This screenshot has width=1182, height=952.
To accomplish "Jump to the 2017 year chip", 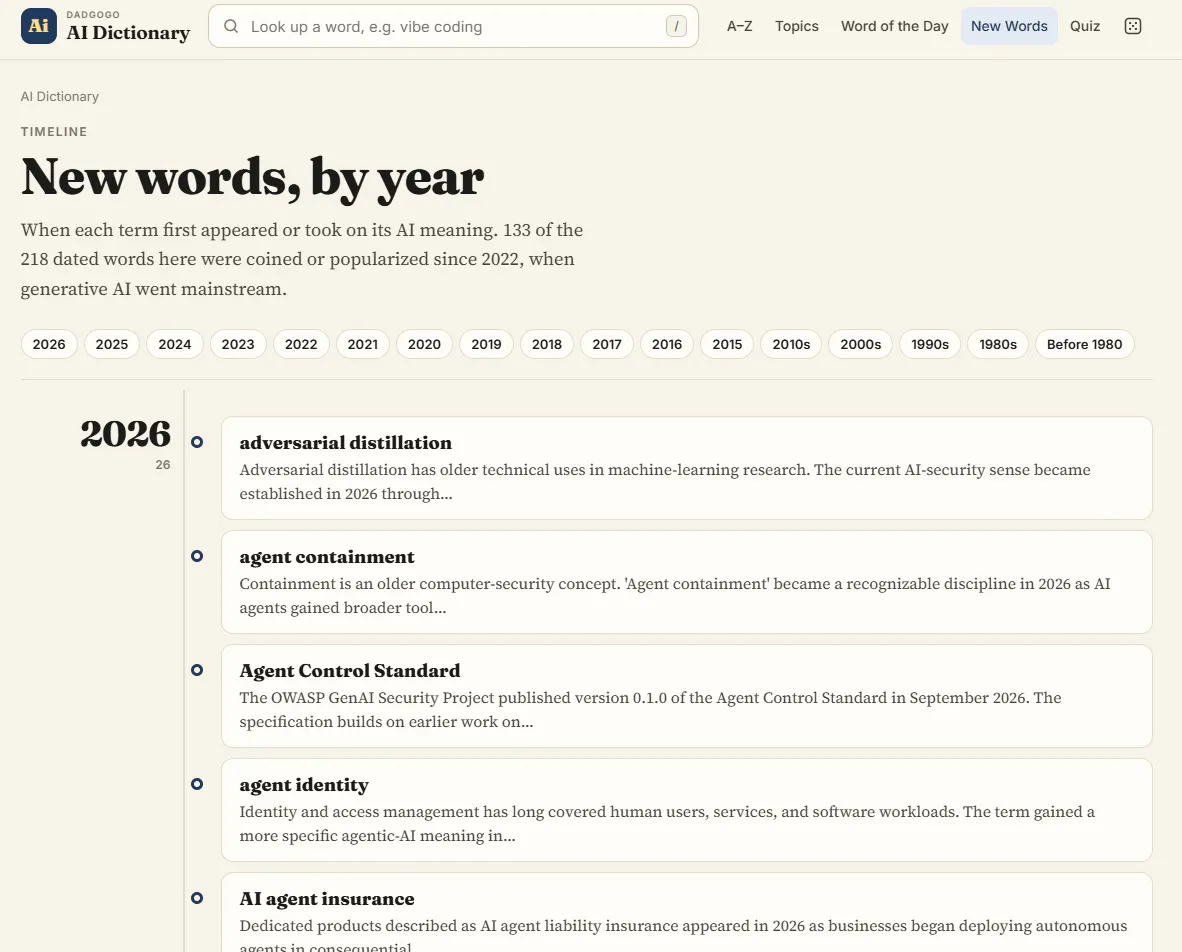I will (x=607, y=344).
